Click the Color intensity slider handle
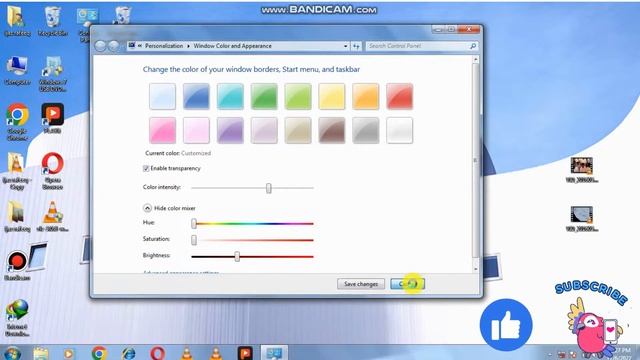 pos(269,188)
